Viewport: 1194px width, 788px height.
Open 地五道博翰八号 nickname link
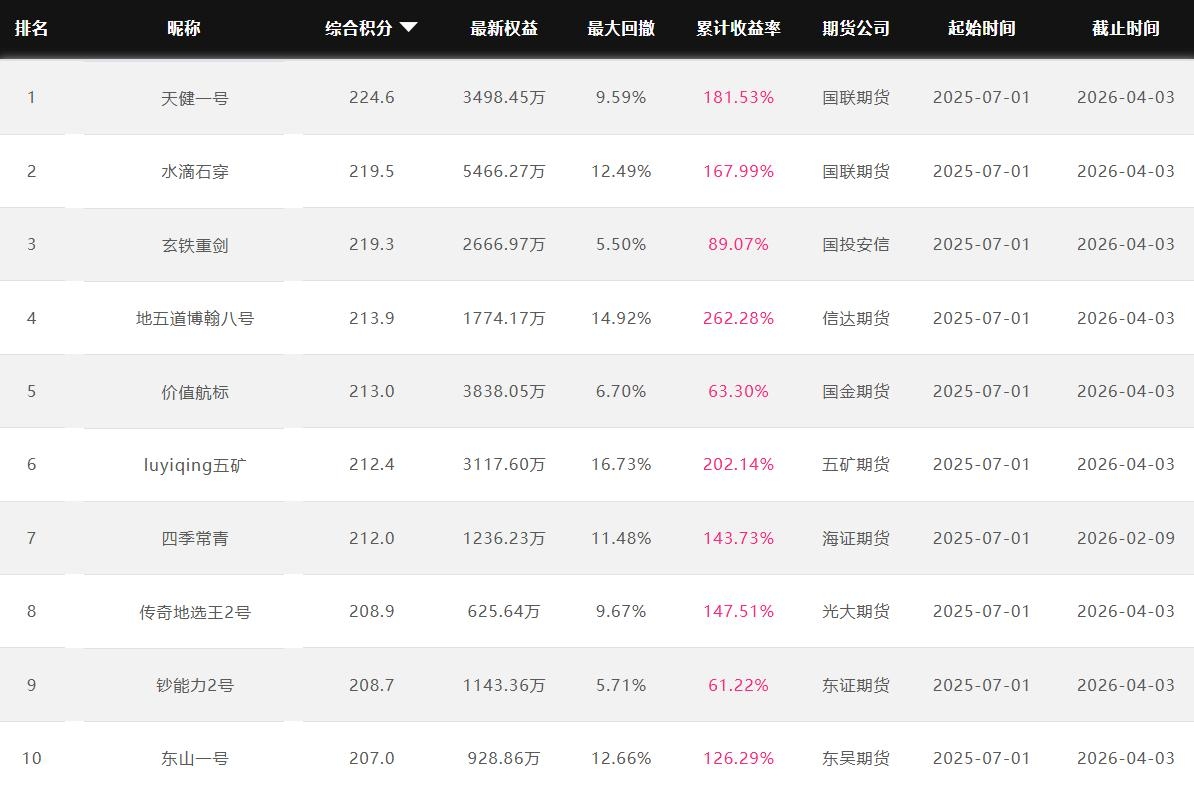coord(195,318)
